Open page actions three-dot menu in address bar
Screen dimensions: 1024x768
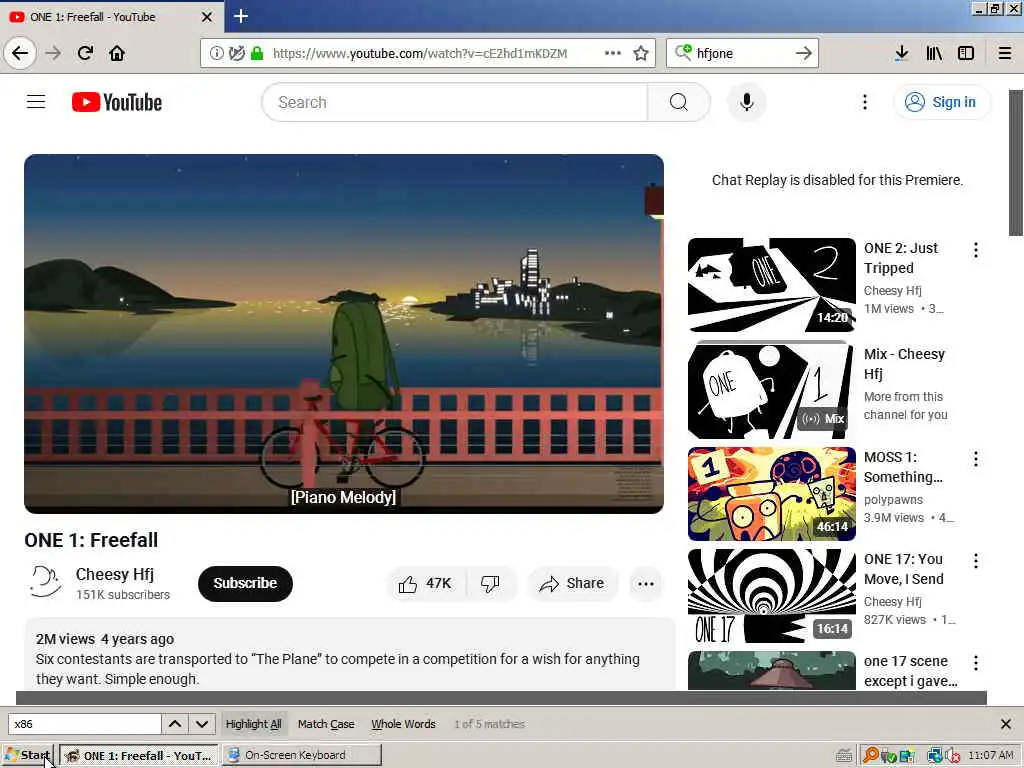coord(613,53)
